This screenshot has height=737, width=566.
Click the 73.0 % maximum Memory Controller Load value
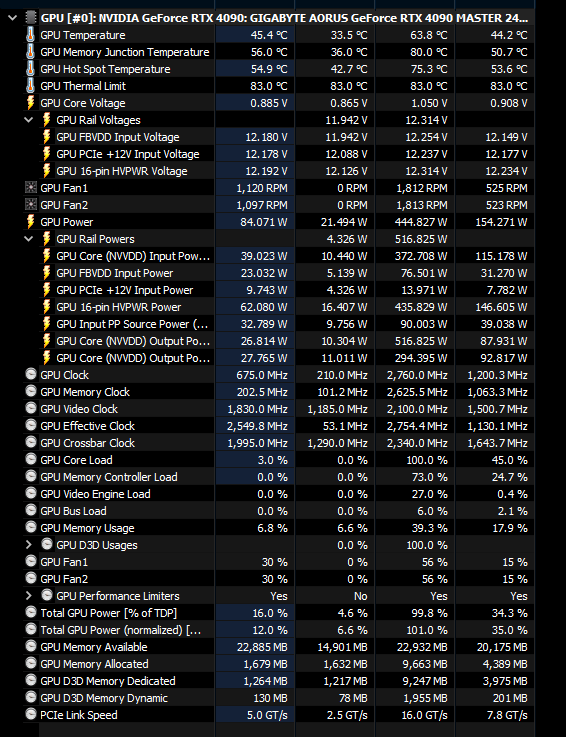(x=430, y=477)
